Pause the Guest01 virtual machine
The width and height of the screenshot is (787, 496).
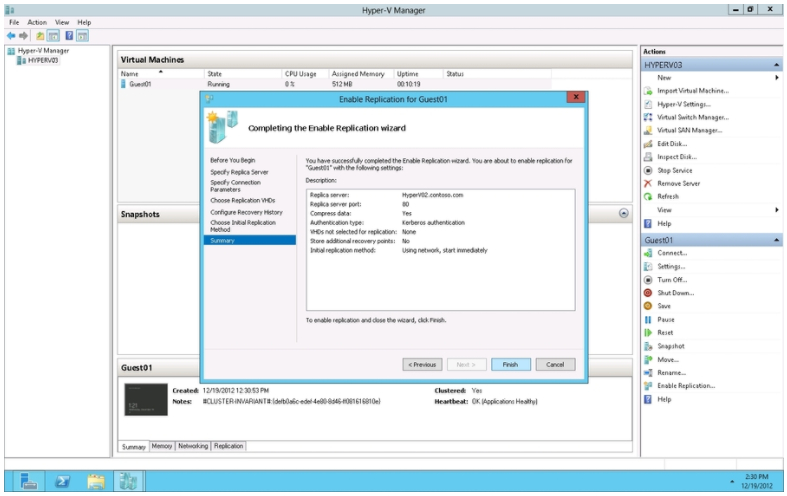coord(666,320)
